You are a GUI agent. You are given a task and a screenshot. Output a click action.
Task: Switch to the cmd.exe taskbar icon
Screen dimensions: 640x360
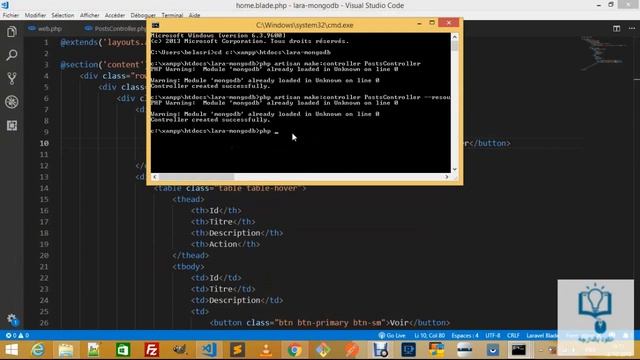click(519, 350)
